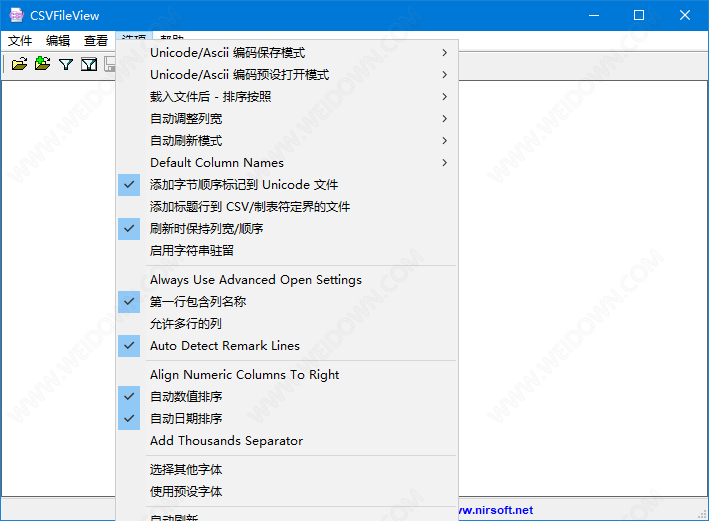This screenshot has width=709, height=521.
Task: Choose 选择其他字体 menu entry
Action: coord(186,470)
